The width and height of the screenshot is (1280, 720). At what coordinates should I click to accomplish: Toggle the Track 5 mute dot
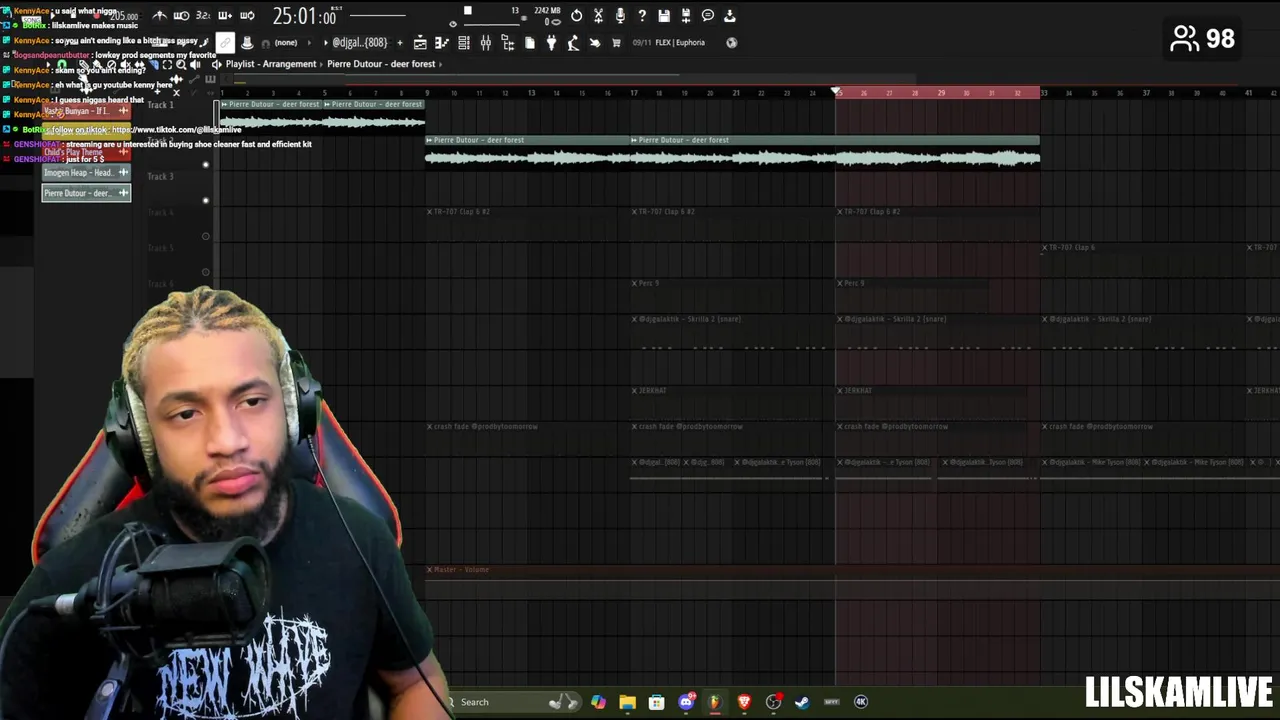(x=206, y=272)
